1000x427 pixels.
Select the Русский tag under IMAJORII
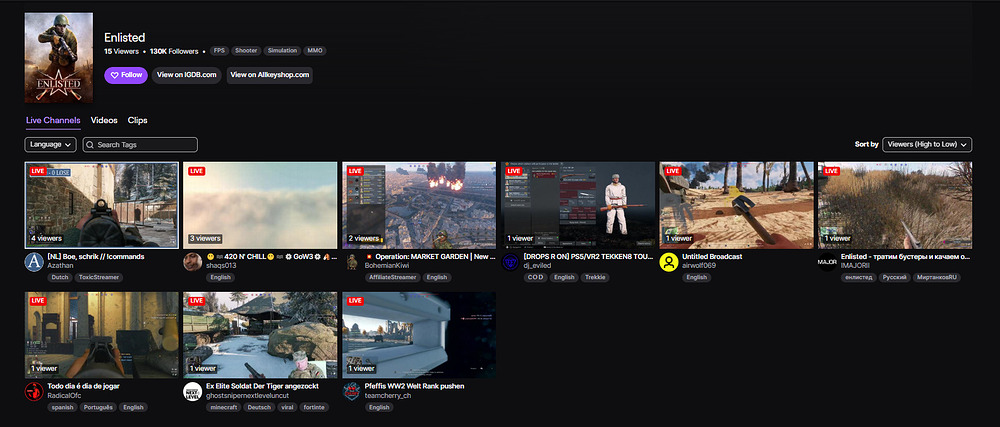pos(894,277)
